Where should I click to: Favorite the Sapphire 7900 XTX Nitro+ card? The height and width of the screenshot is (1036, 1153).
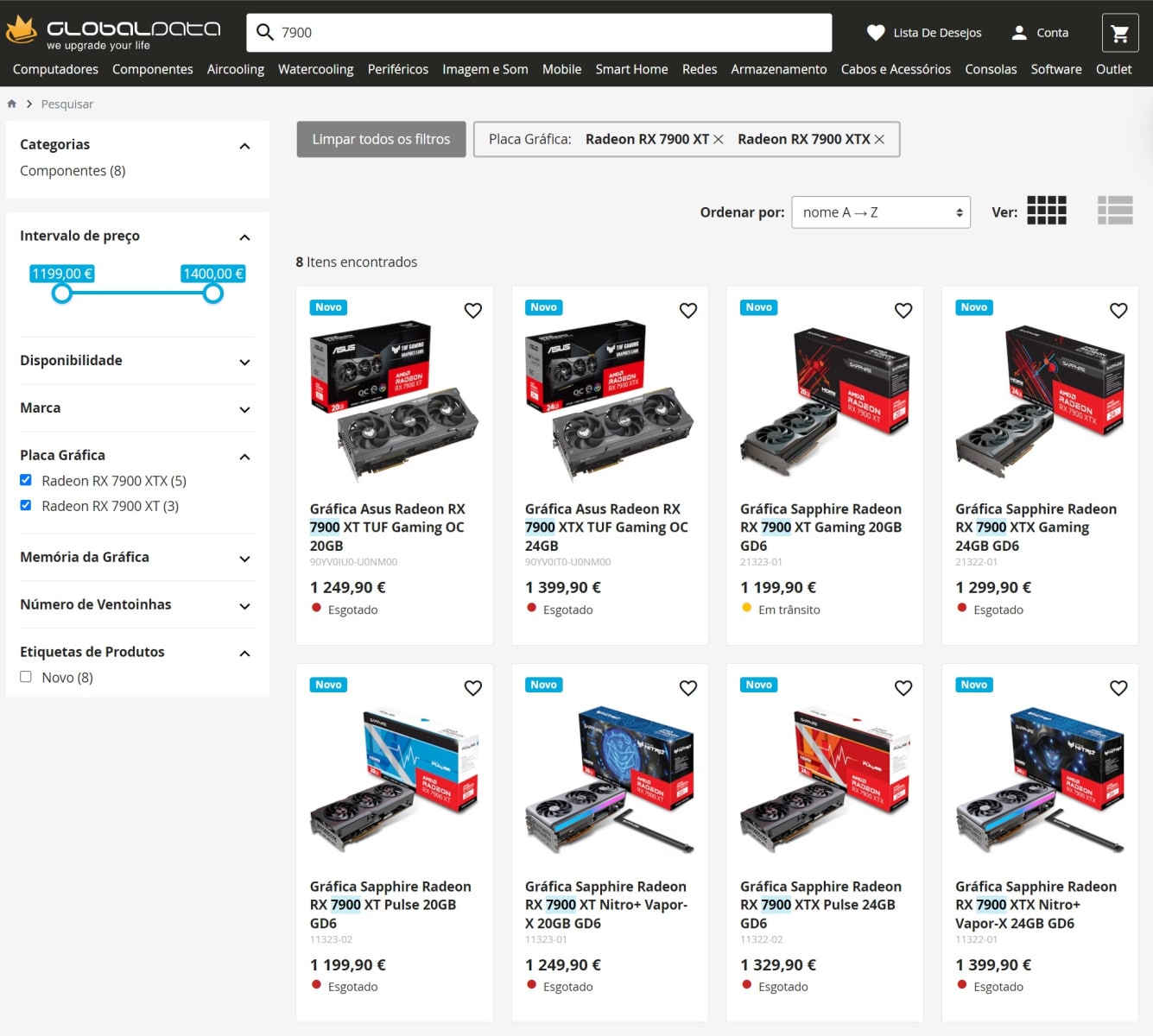1118,688
